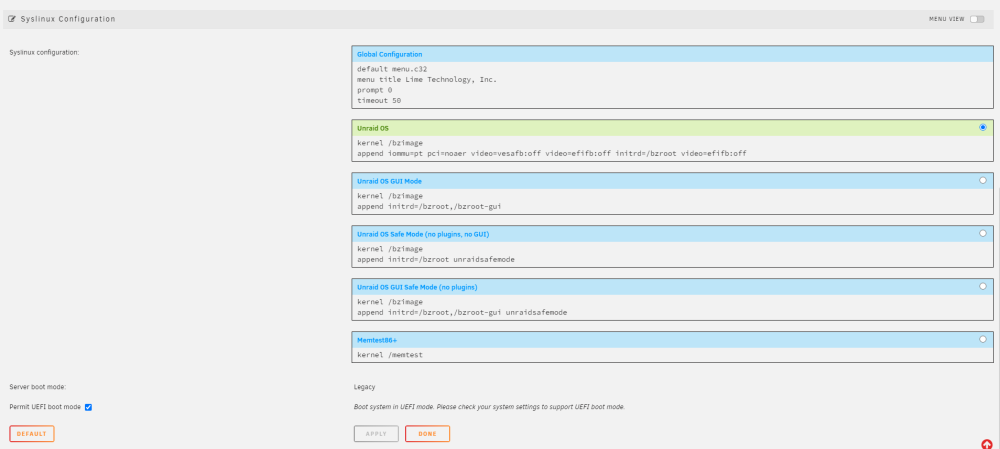
Task: Select Unraid OS GUI Mode radio button
Action: coord(983,180)
